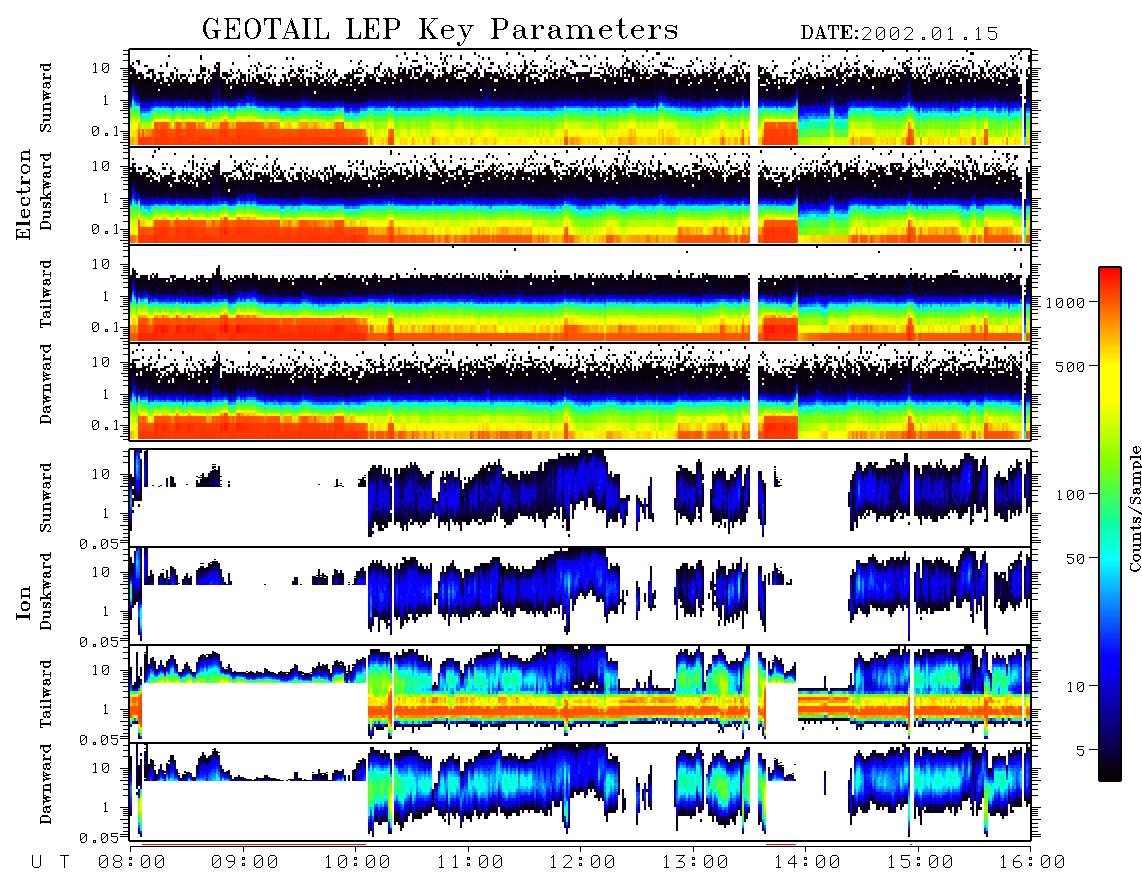Click the 08:00 time tick label
The image size is (1142, 880).
(132, 863)
